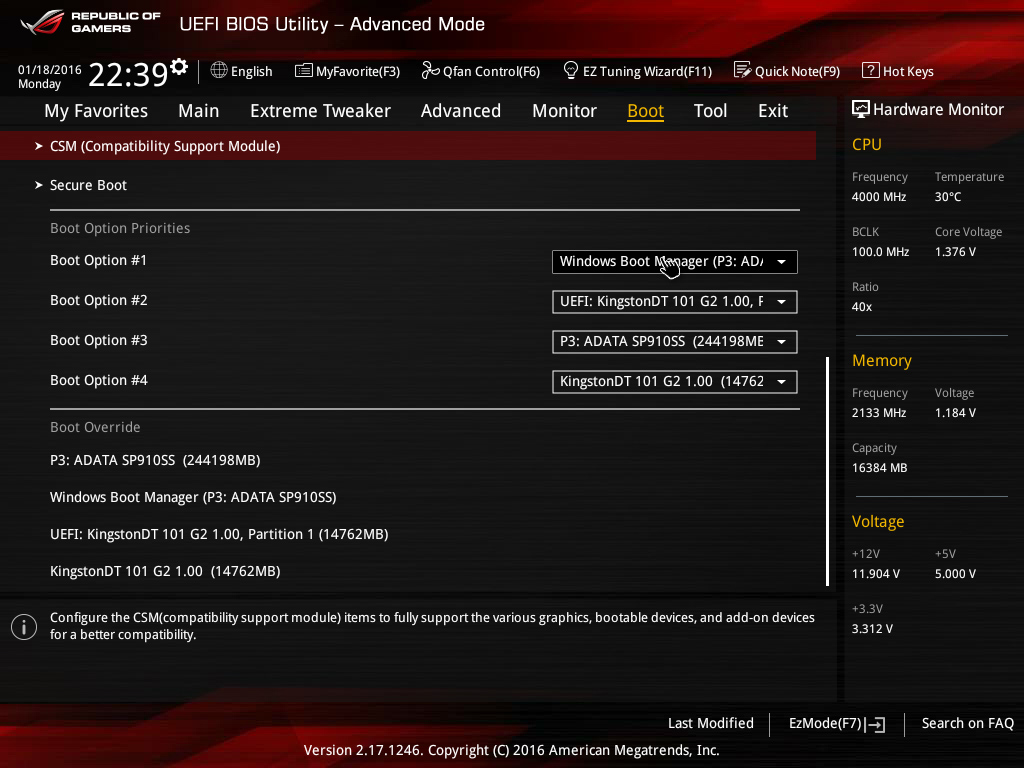Click Search on FAQ
Image resolution: width=1024 pixels, height=768 pixels.
(x=967, y=723)
